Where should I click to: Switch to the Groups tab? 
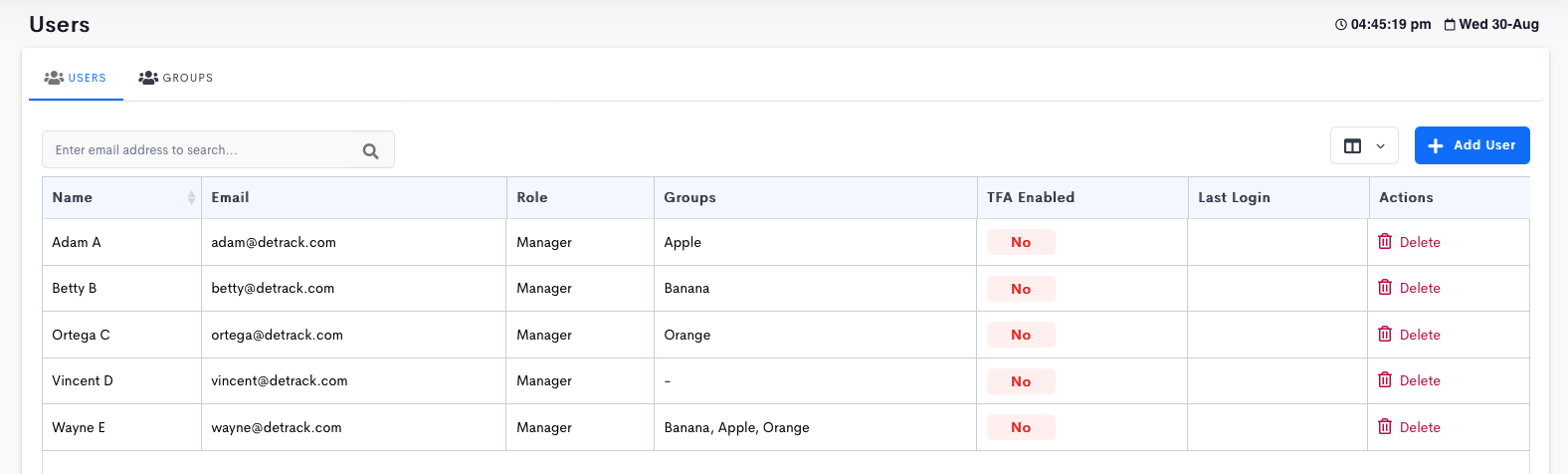[x=176, y=78]
